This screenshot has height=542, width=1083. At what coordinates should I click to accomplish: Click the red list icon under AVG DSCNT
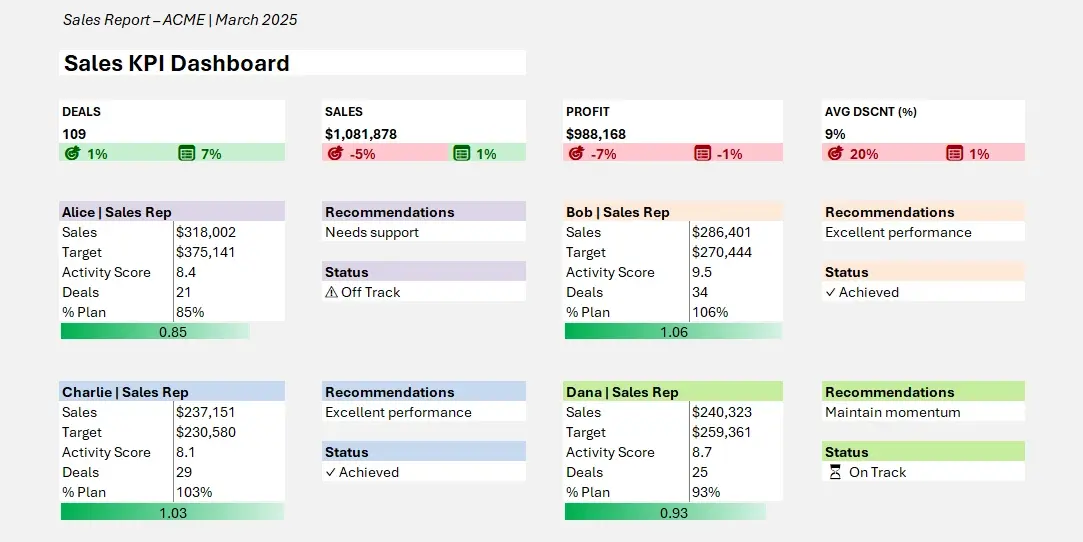coord(954,153)
